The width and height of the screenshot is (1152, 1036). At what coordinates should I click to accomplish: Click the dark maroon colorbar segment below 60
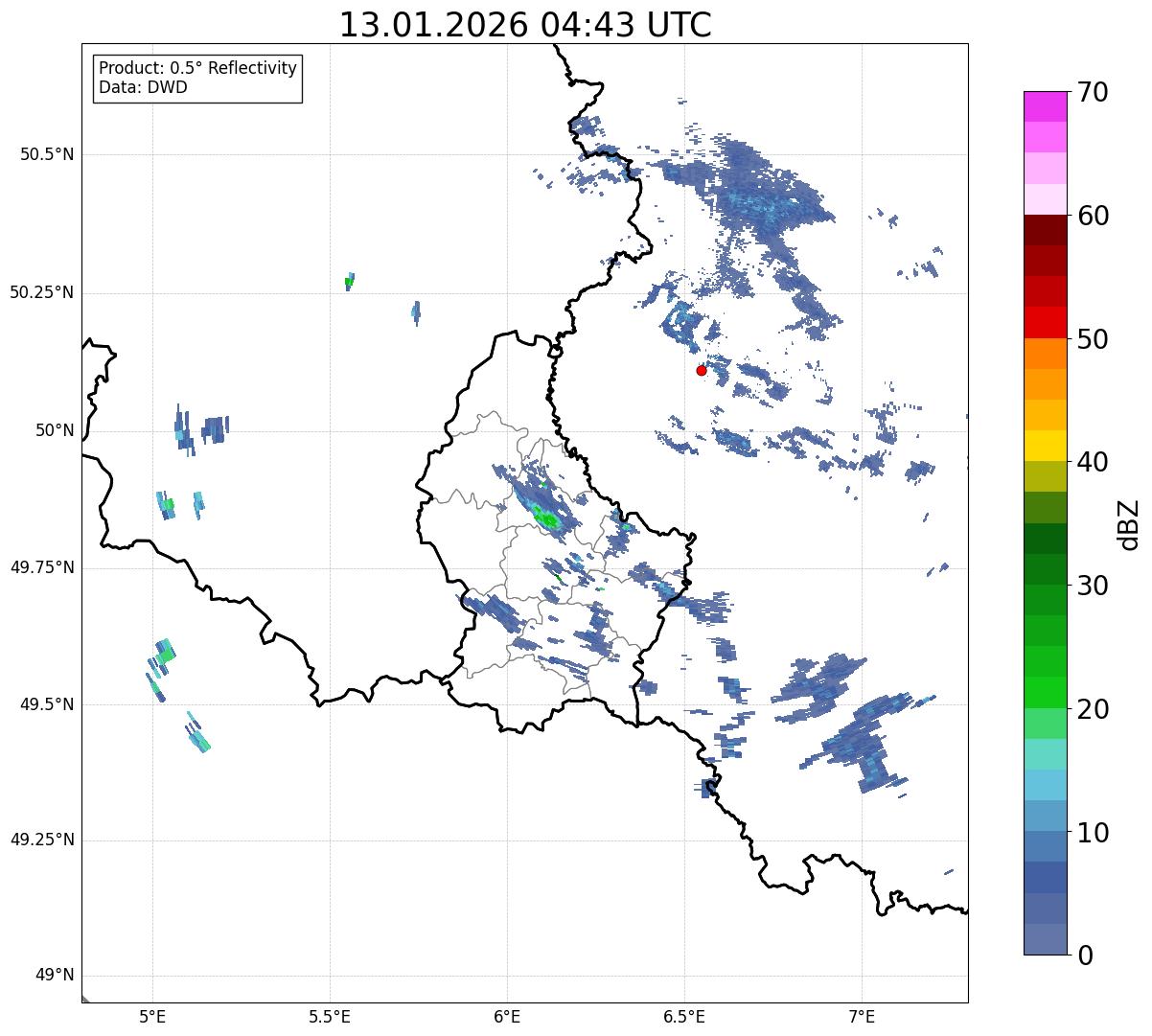click(1046, 230)
